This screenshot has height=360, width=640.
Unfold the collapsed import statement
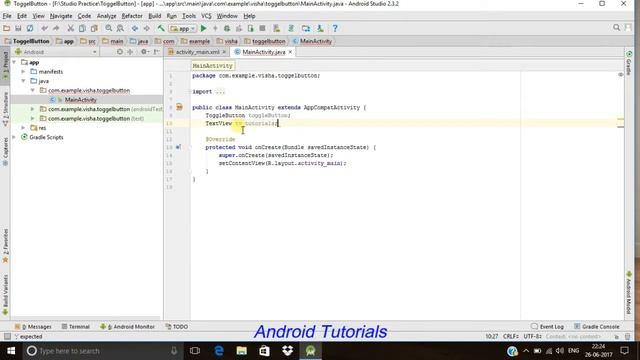220,92
